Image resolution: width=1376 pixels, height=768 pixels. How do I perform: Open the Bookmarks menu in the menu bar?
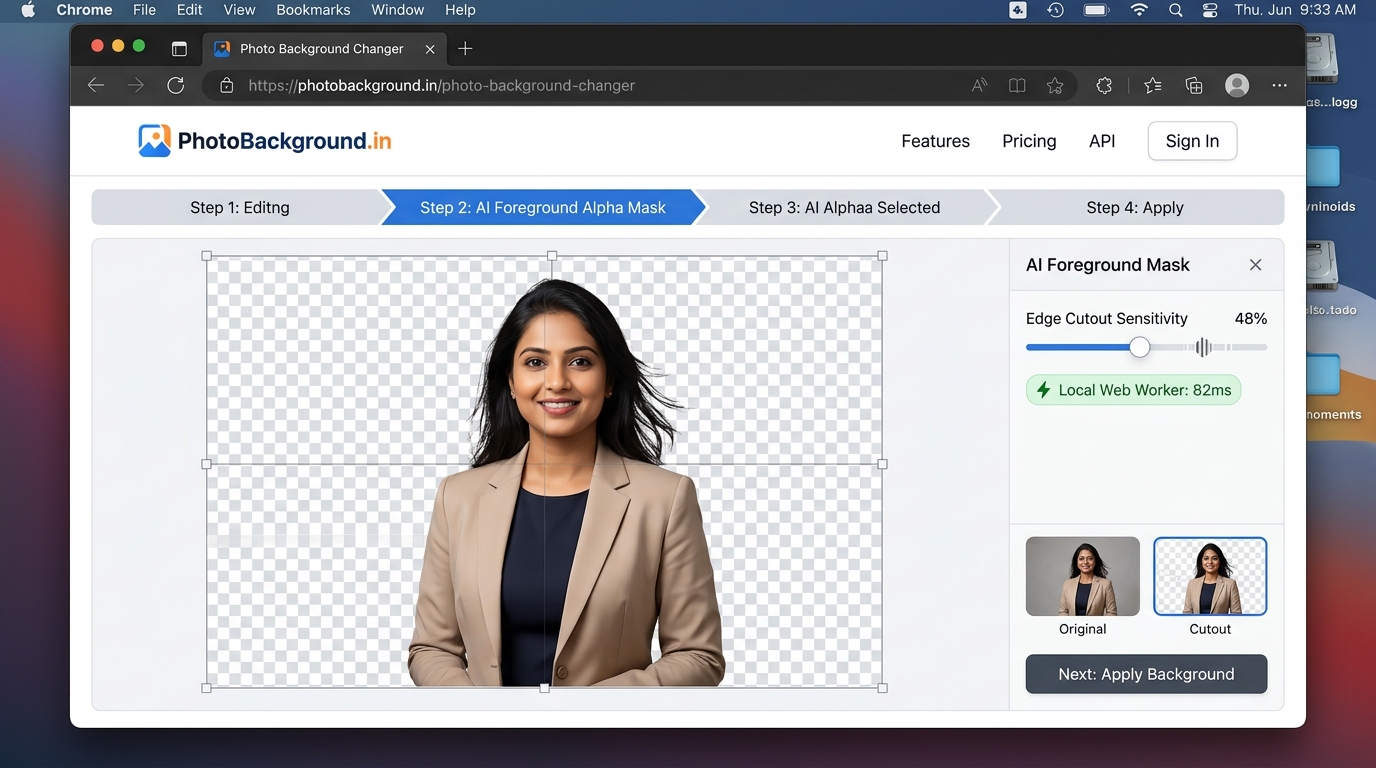point(313,10)
